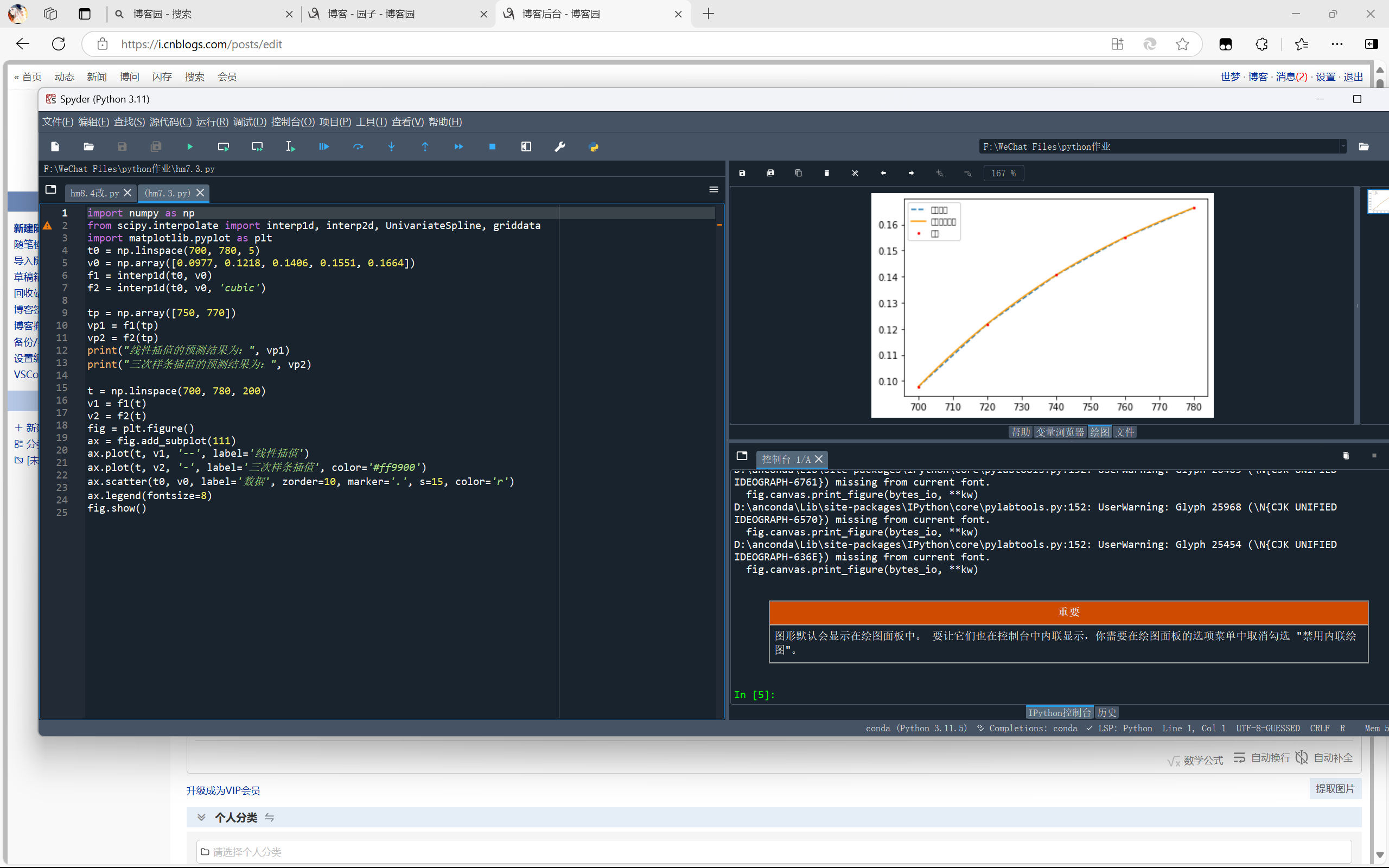
Task: Show the next plot with right arrow
Action: (x=911, y=174)
